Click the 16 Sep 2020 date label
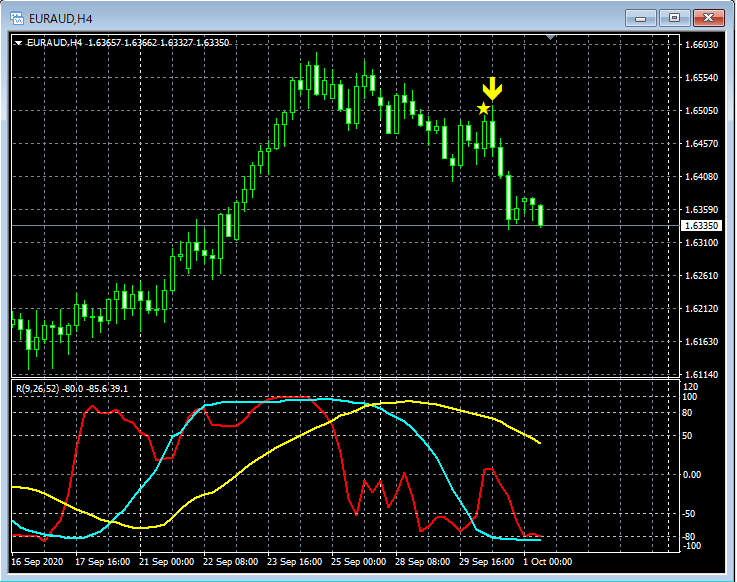Viewport: 737px width, 582px height. click(x=37, y=562)
